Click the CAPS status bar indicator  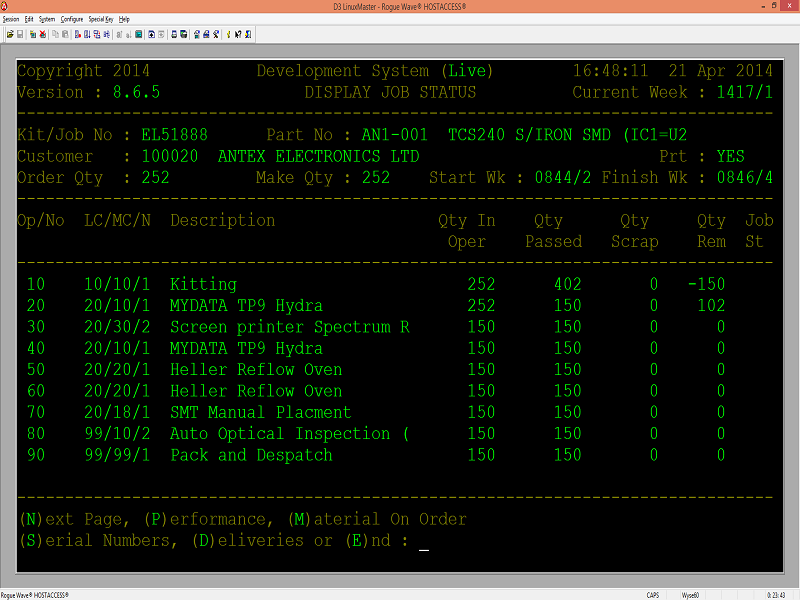[653, 595]
